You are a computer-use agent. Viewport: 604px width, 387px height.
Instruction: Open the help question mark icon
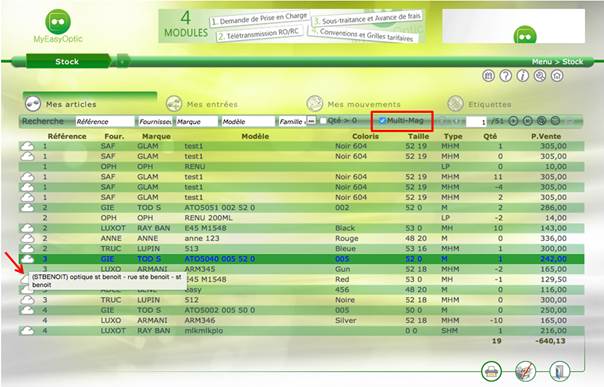click(x=505, y=76)
